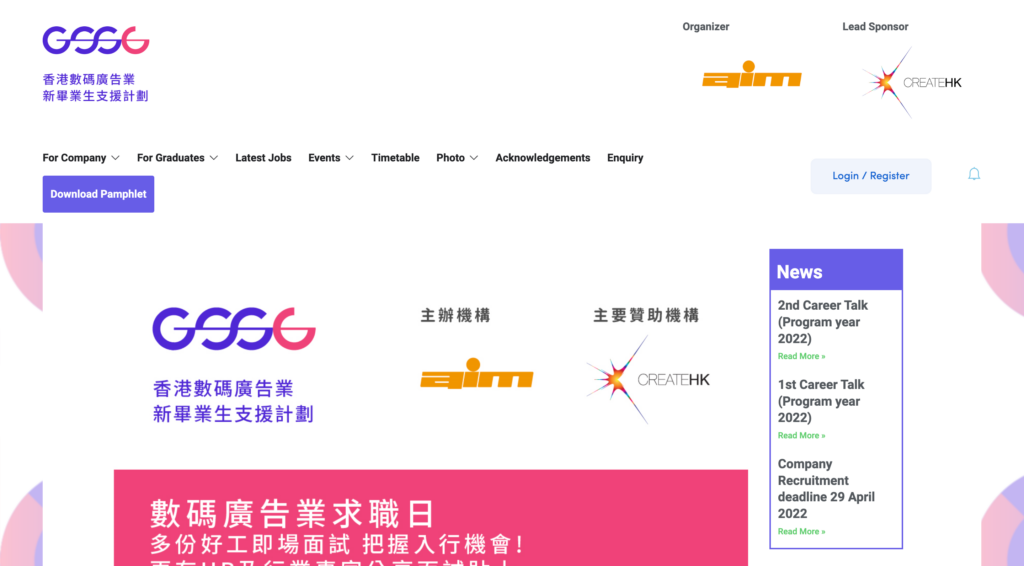Click the Download Pamphlet button
1024x566 pixels.
click(x=99, y=194)
